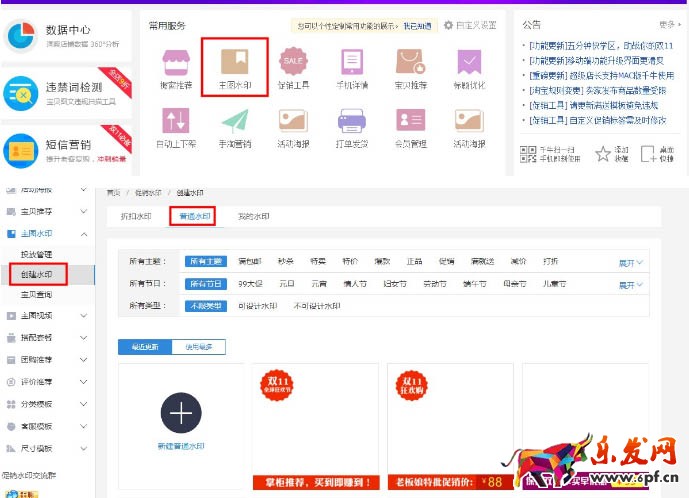Click the 宝贝推荐 shopping bag icon

point(411,62)
